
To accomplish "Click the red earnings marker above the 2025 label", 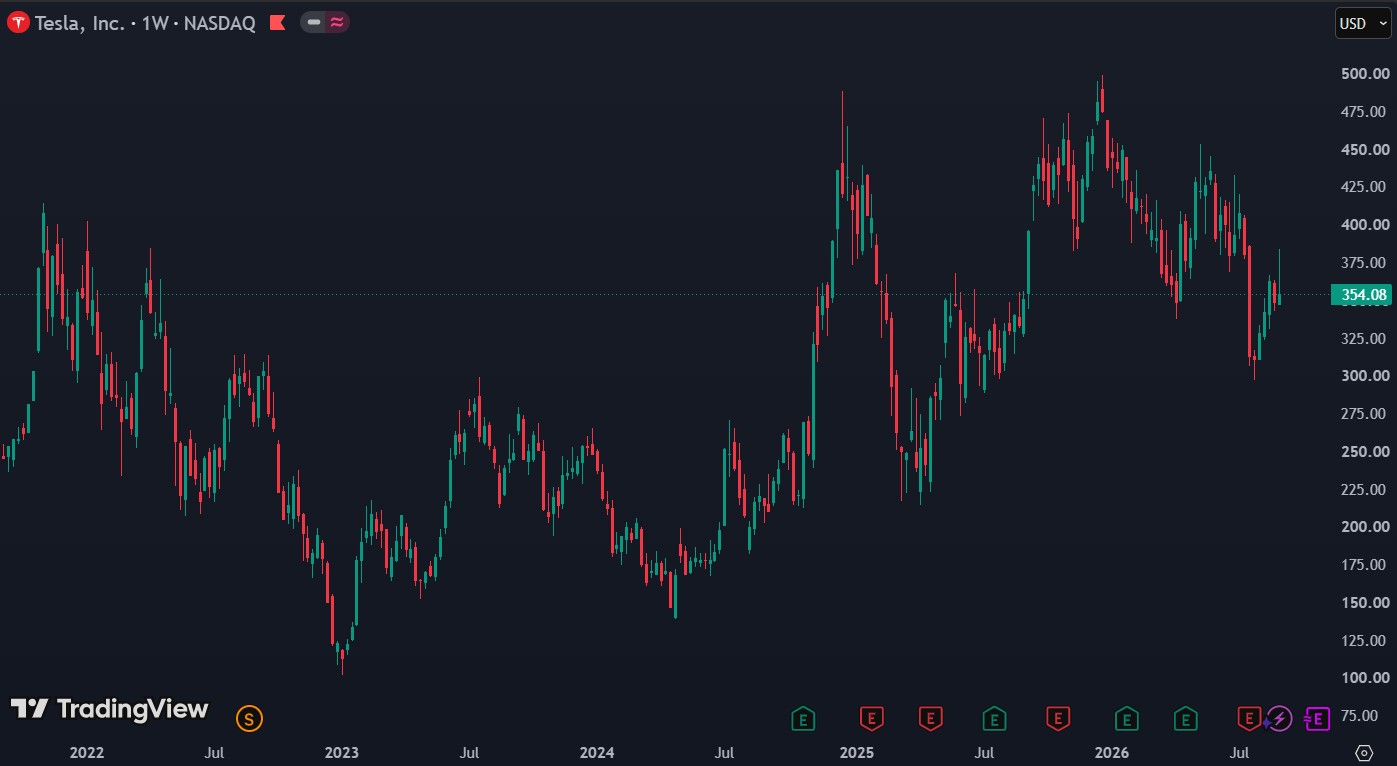I will 872,718.
